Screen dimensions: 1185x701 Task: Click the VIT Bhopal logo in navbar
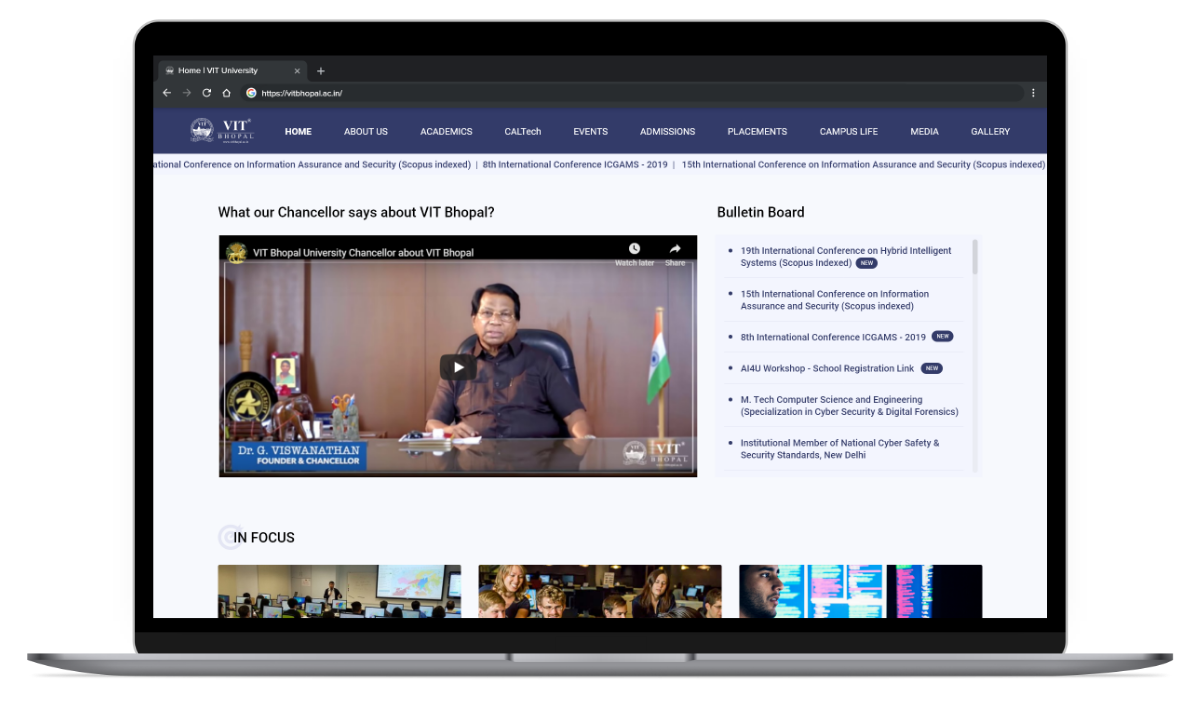click(x=221, y=131)
